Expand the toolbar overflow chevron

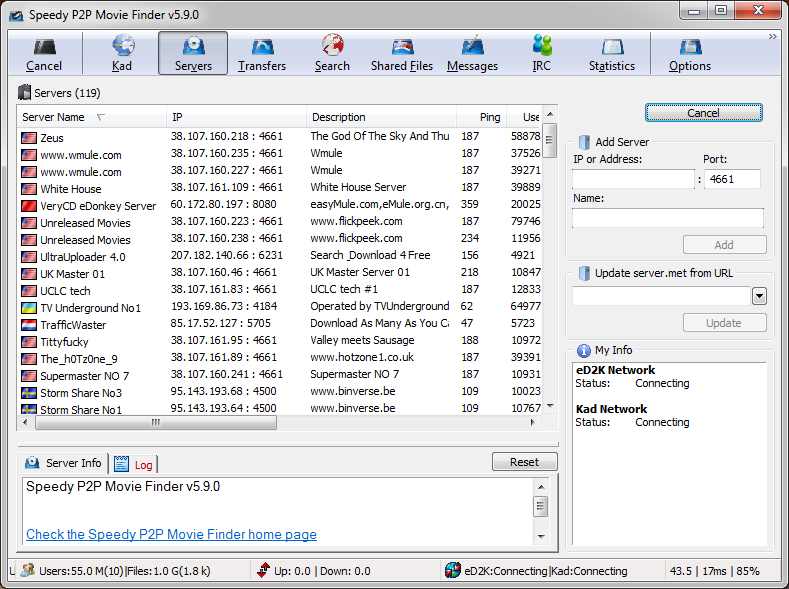(772, 37)
